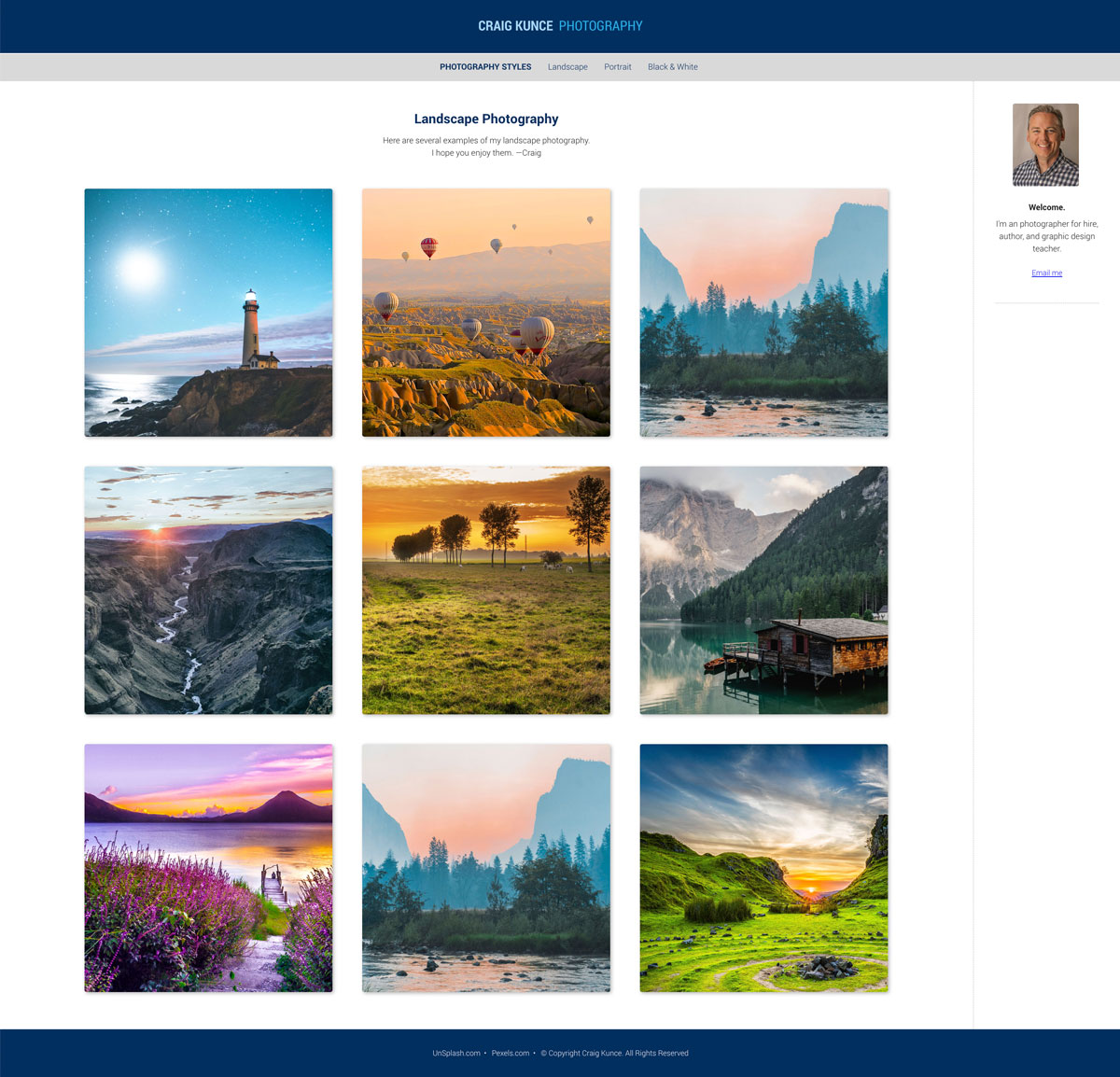This screenshot has width=1120, height=1077.
Task: Click the Landscape Photography page heading
Action: (486, 119)
